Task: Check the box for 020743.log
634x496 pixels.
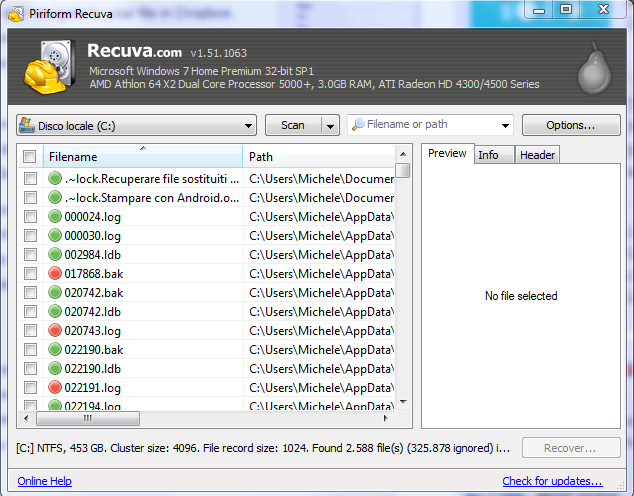Action: (30, 330)
